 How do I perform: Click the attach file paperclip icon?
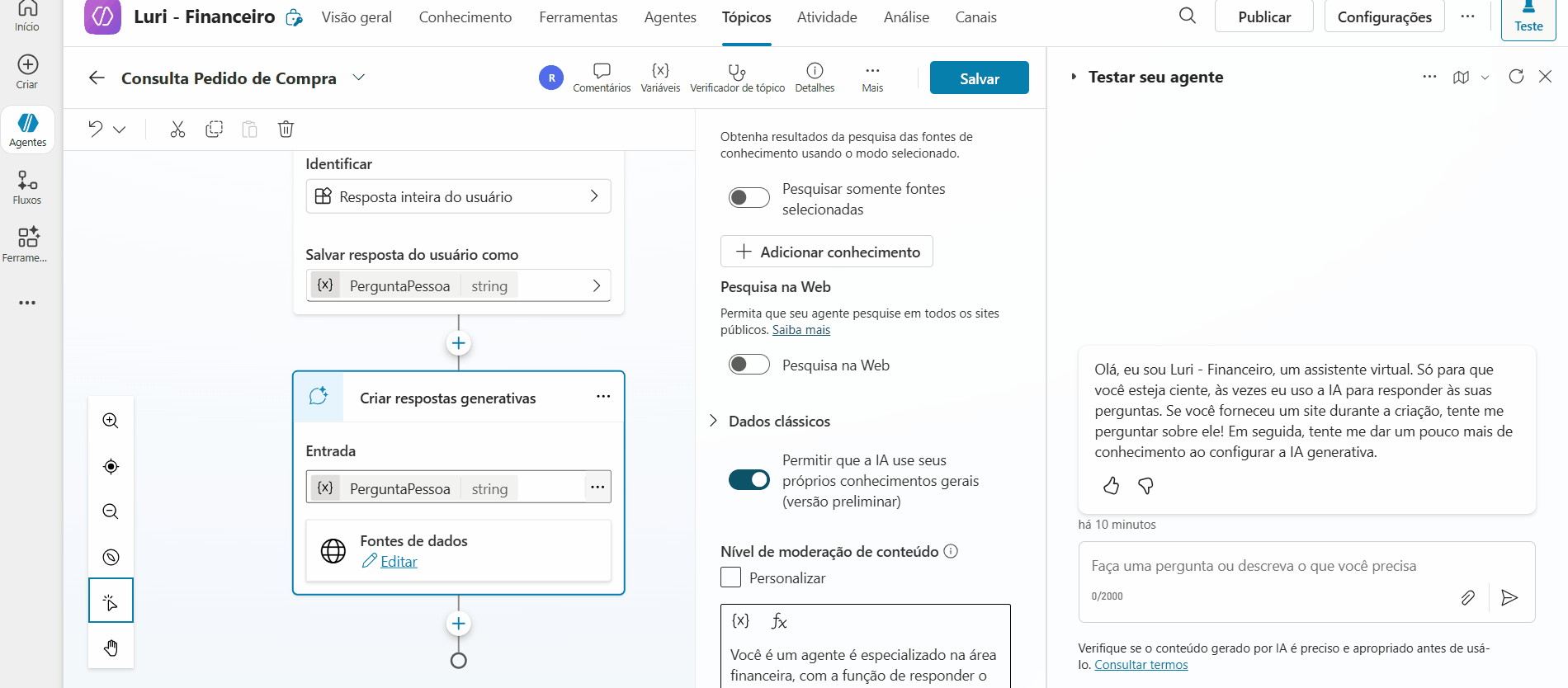tap(1467, 597)
